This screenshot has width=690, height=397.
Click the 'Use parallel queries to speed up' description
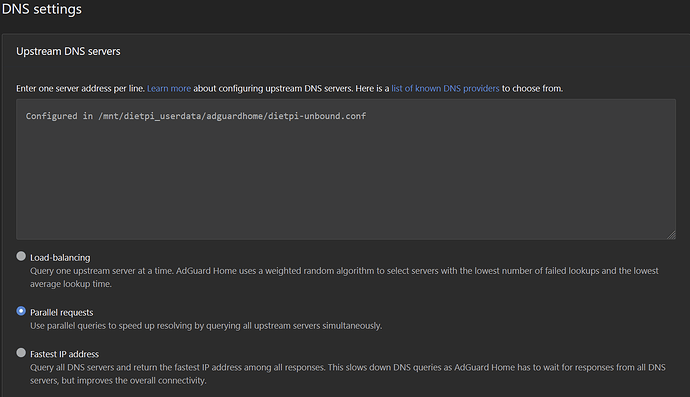click(206, 326)
